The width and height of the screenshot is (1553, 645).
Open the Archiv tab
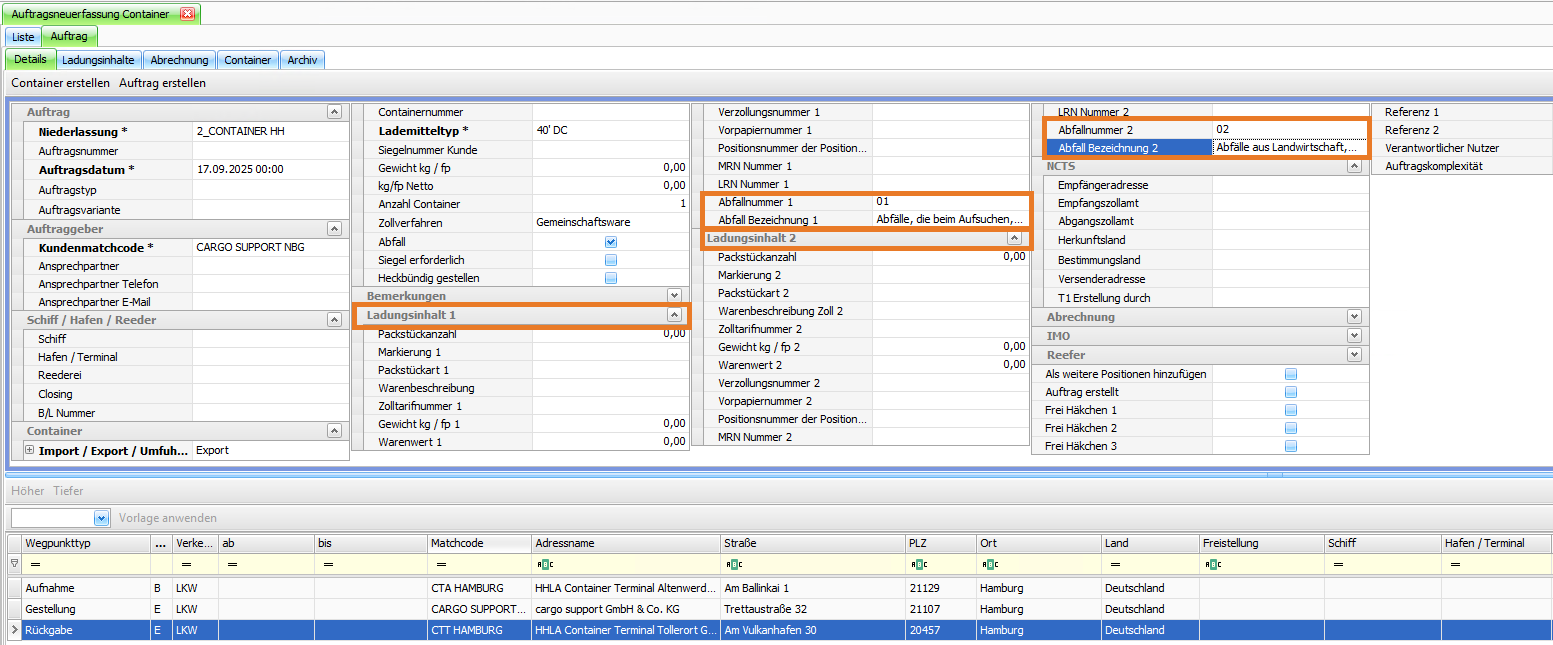pos(302,60)
